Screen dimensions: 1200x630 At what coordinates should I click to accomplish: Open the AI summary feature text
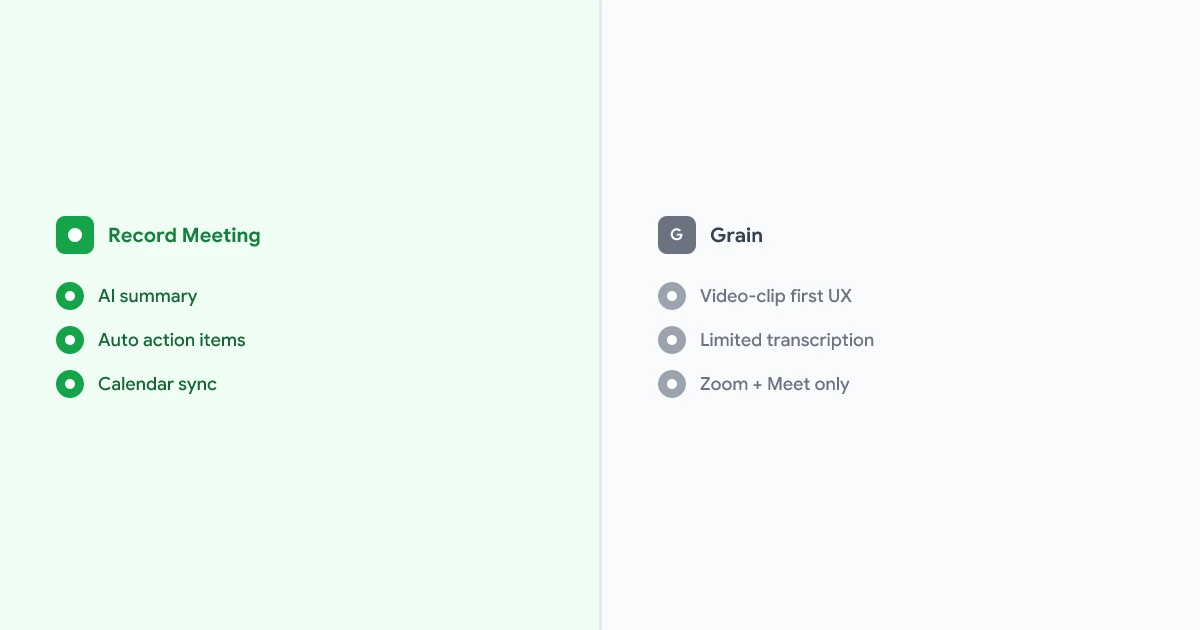pos(147,296)
